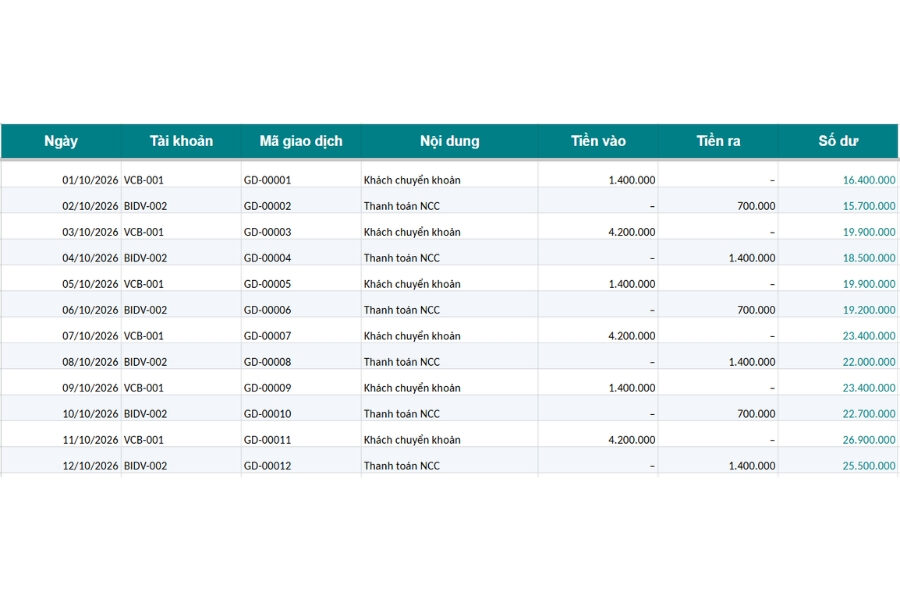Viewport: 900px width, 600px height.
Task: Select the Nội dung column header
Action: 449,141
